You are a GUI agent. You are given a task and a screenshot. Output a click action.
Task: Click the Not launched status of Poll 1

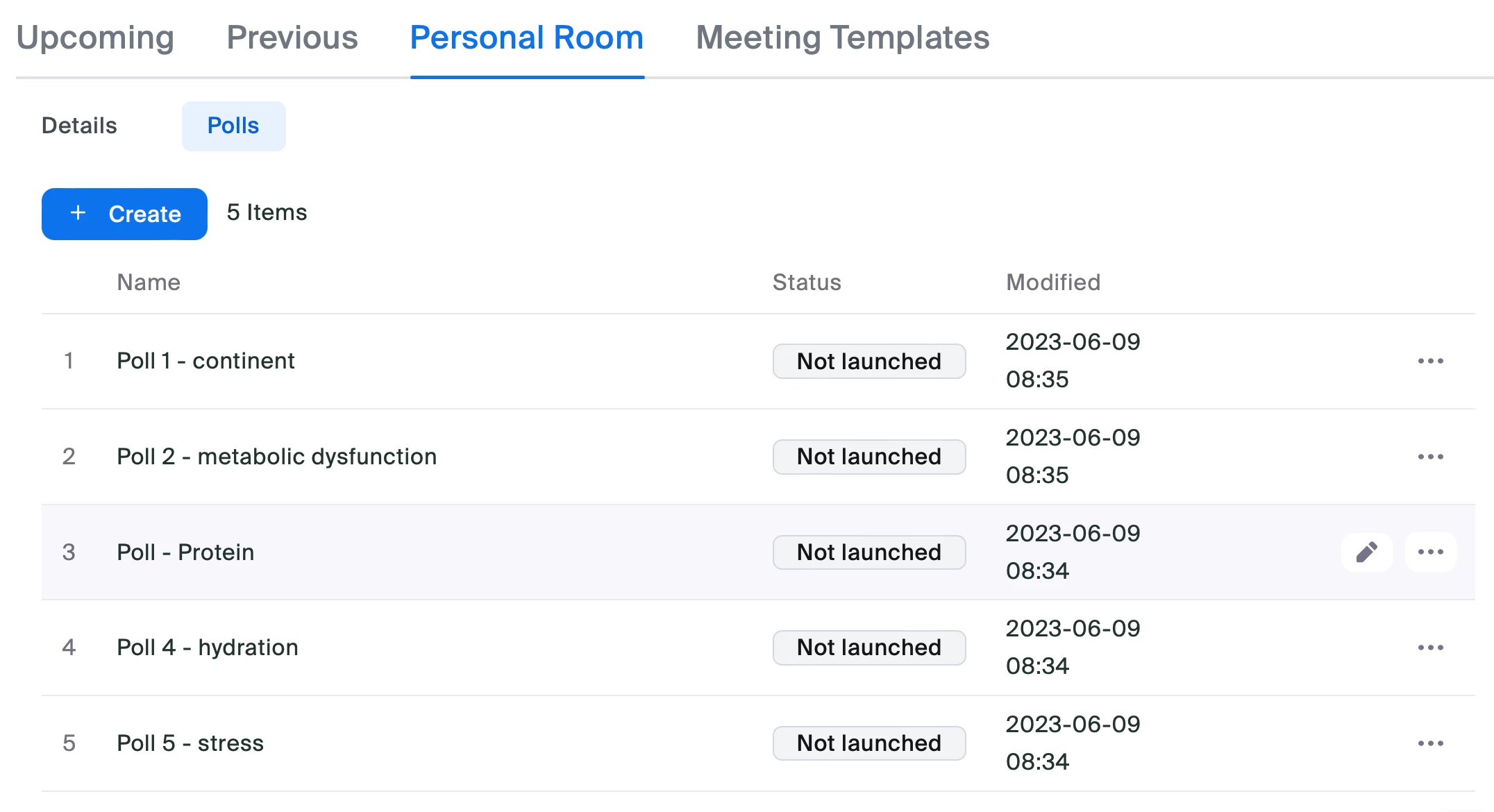click(x=868, y=361)
